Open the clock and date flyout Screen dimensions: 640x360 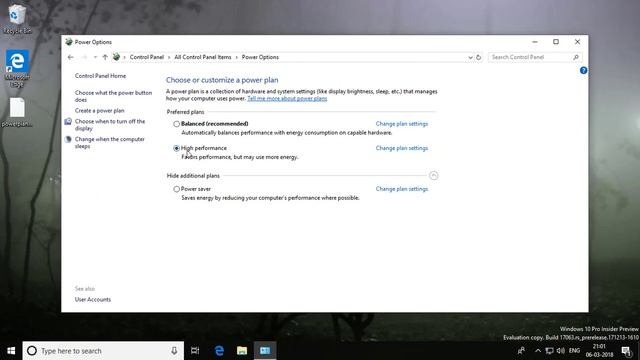(x=599, y=351)
